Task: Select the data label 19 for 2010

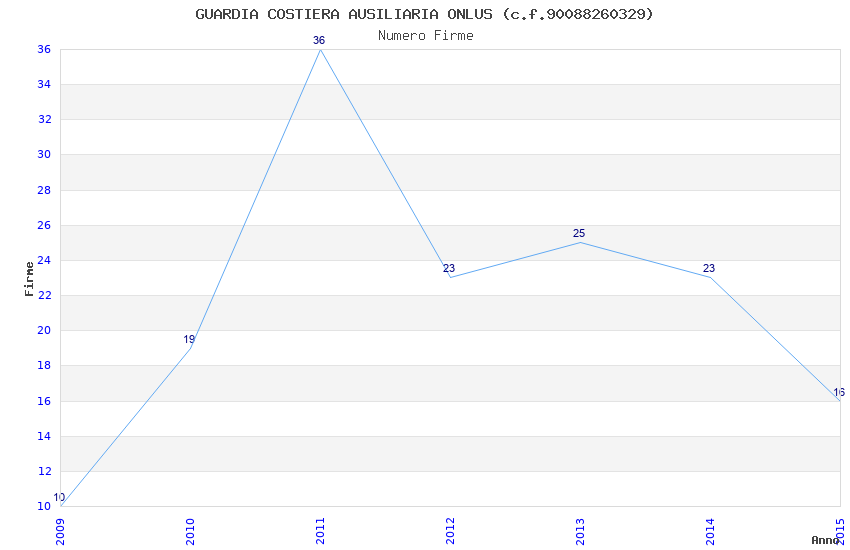Action: pos(189,340)
